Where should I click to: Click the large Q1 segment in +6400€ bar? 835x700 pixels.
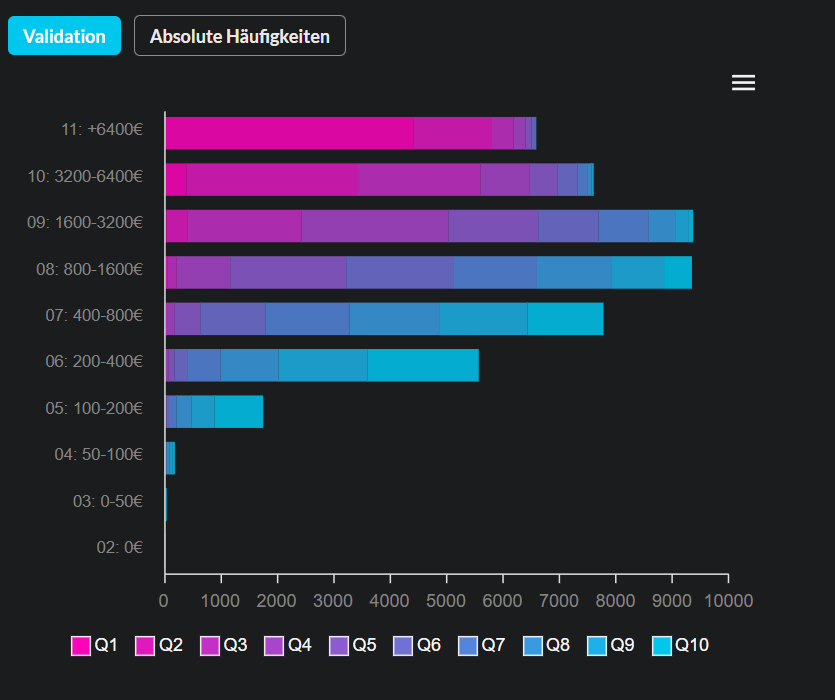click(x=289, y=133)
